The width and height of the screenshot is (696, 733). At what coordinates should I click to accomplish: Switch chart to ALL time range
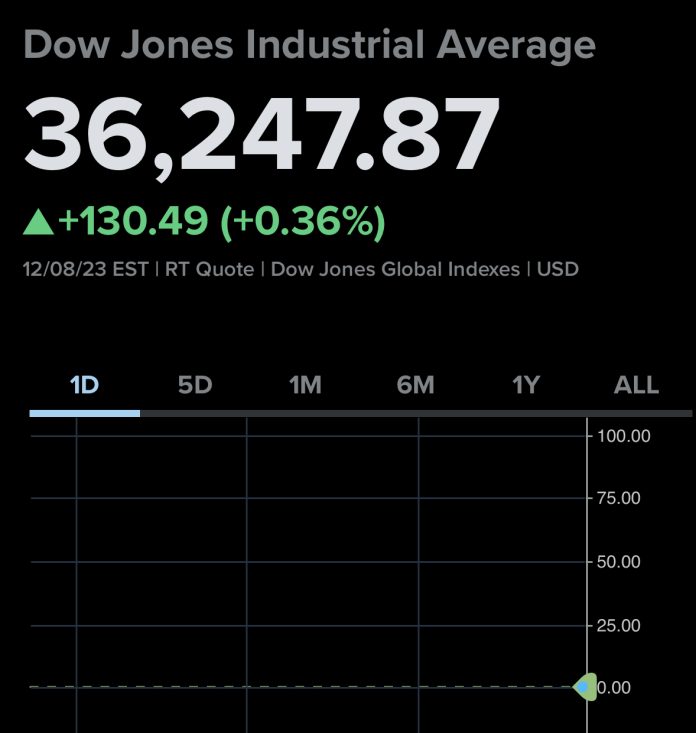636,385
